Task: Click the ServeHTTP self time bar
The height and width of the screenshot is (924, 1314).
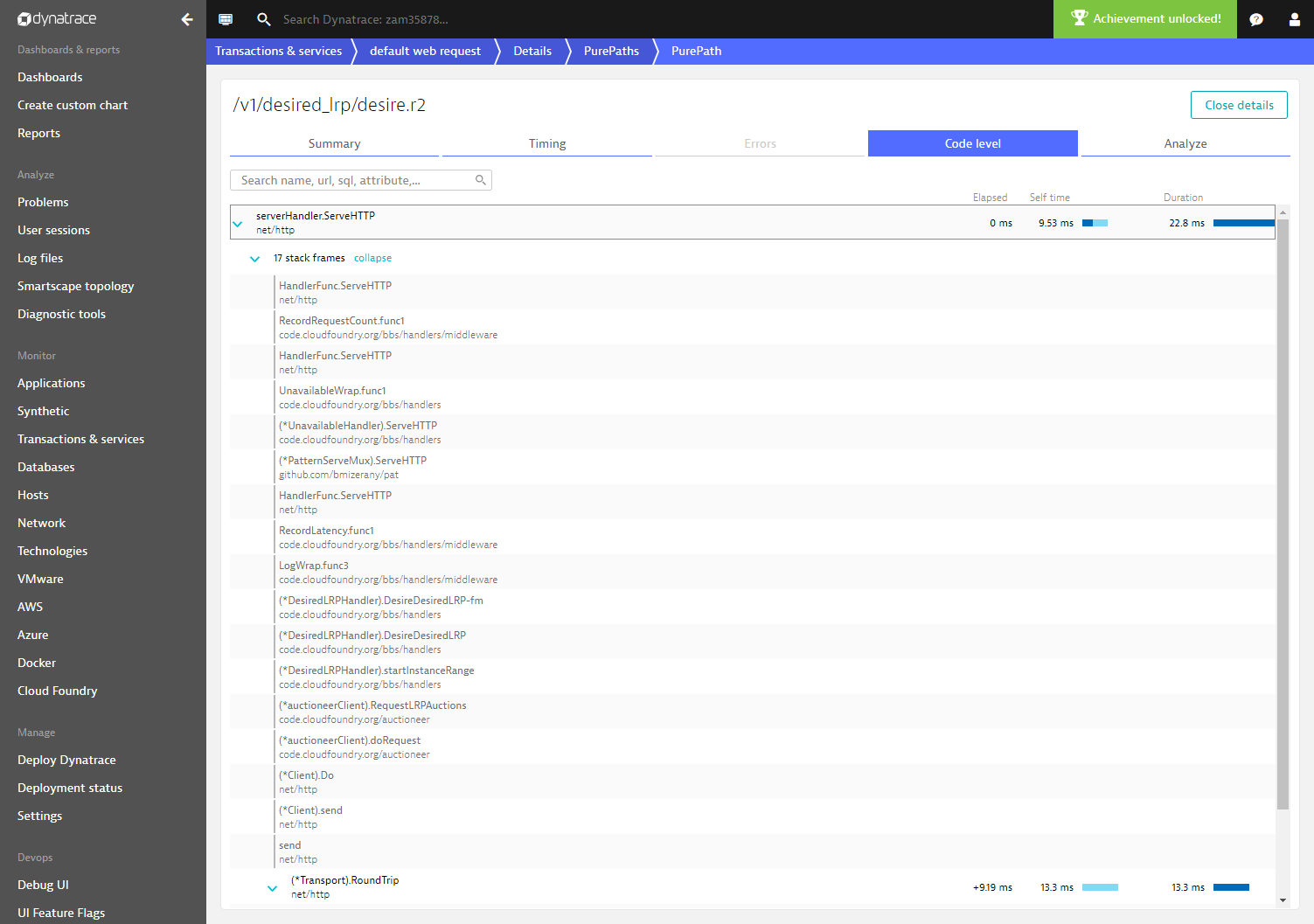Action: [x=1095, y=223]
